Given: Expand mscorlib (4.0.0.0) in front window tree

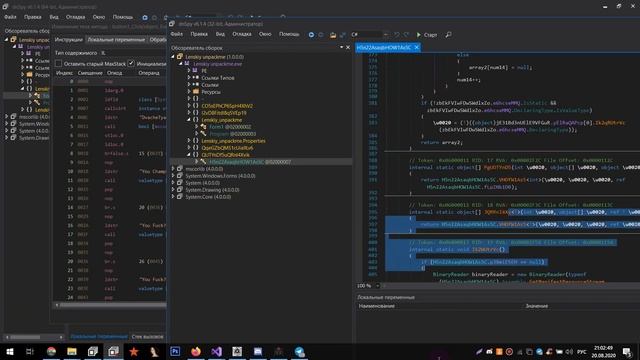Looking at the screenshot, I should (x=173, y=169).
